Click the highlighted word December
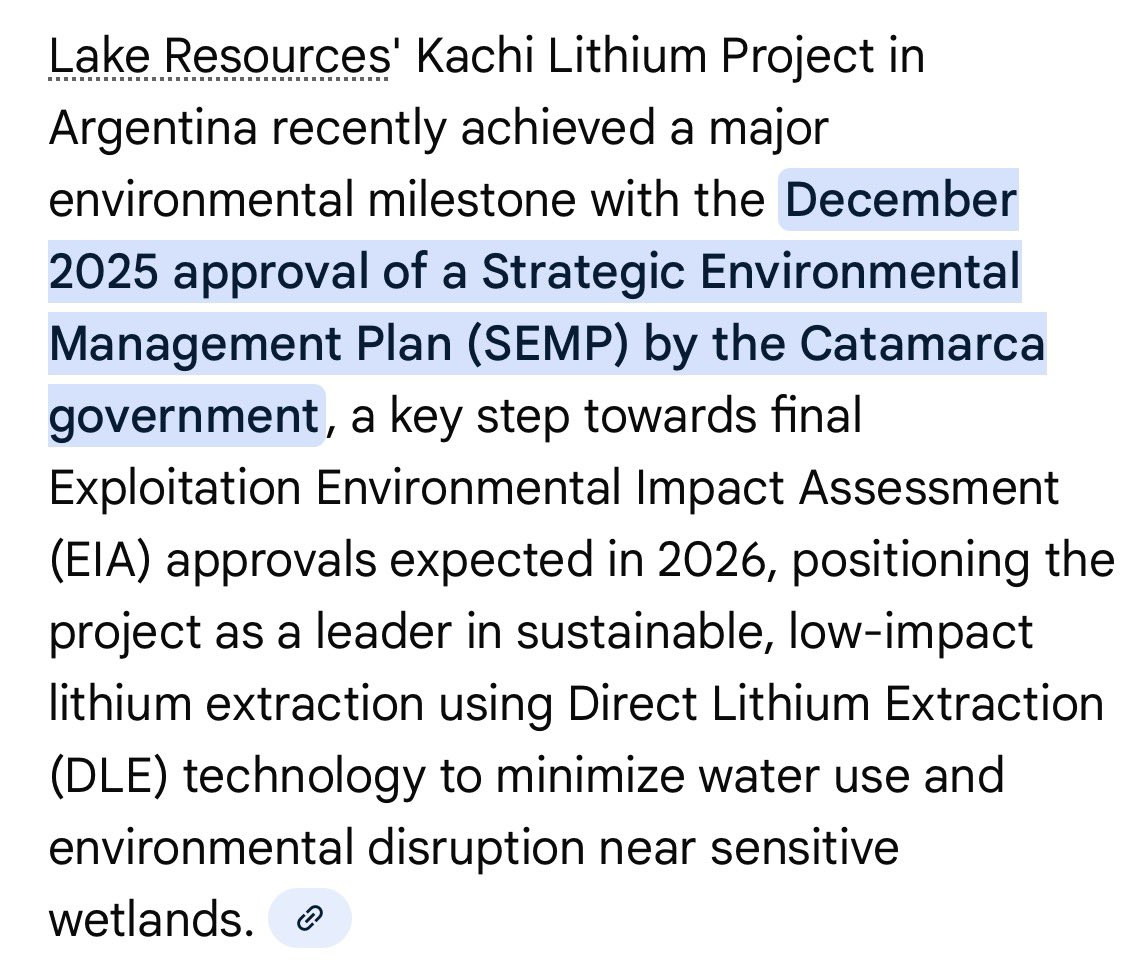 coord(901,200)
